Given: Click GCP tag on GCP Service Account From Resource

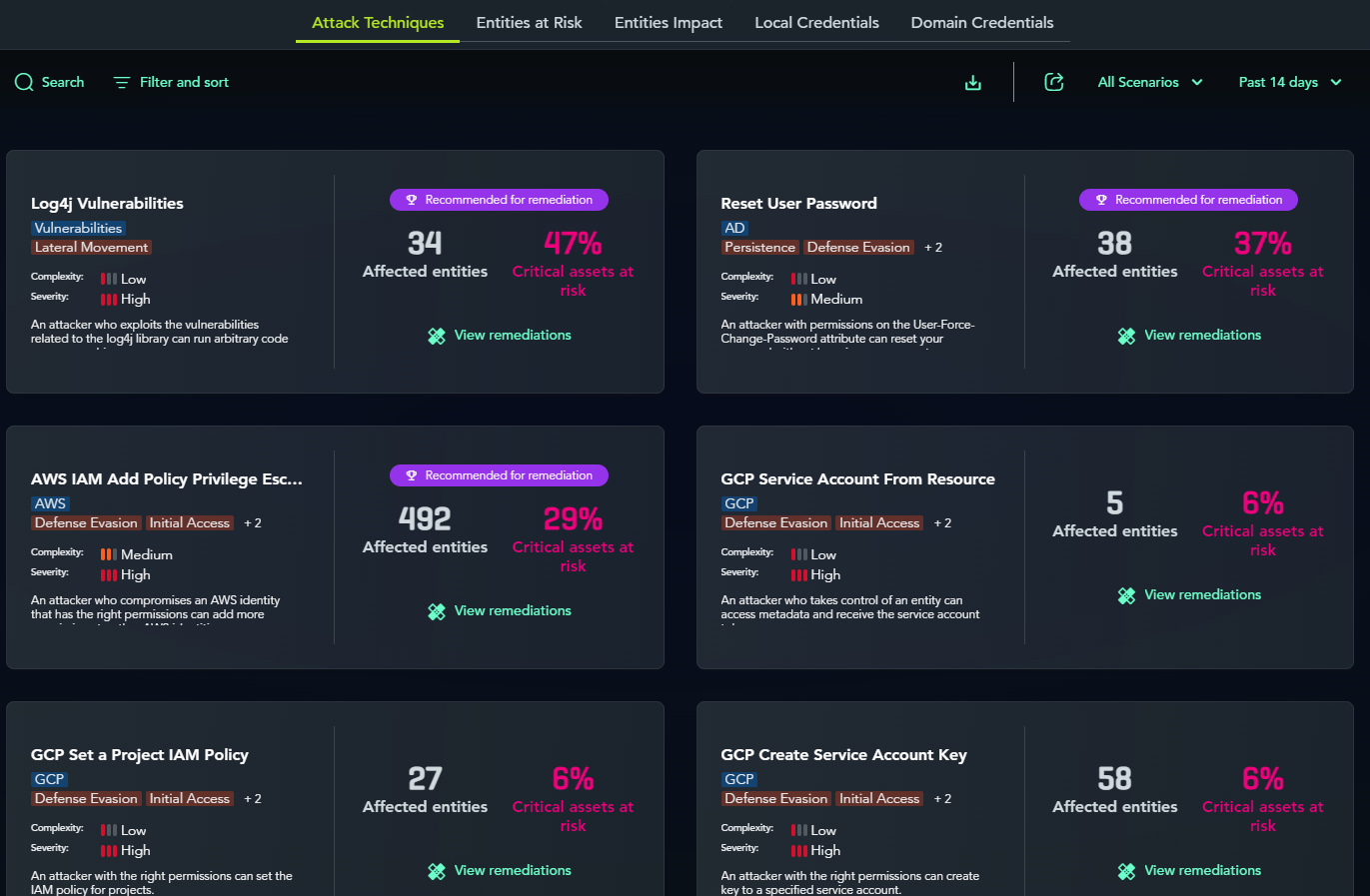Looking at the screenshot, I should tap(739, 503).
